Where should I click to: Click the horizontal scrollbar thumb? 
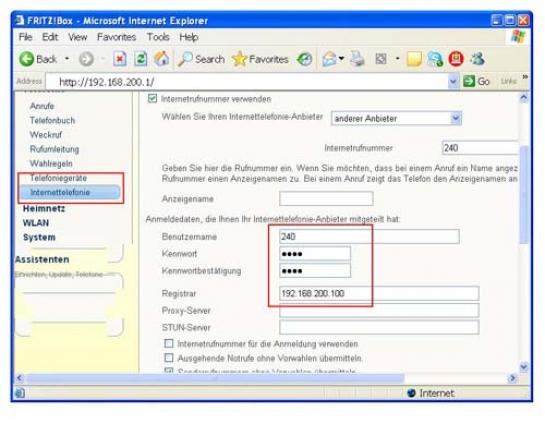(215, 378)
